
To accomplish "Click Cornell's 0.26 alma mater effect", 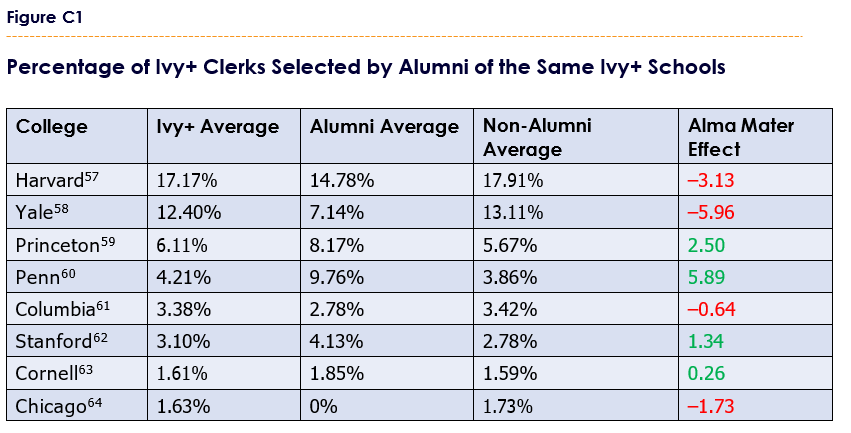I will click(x=706, y=373).
